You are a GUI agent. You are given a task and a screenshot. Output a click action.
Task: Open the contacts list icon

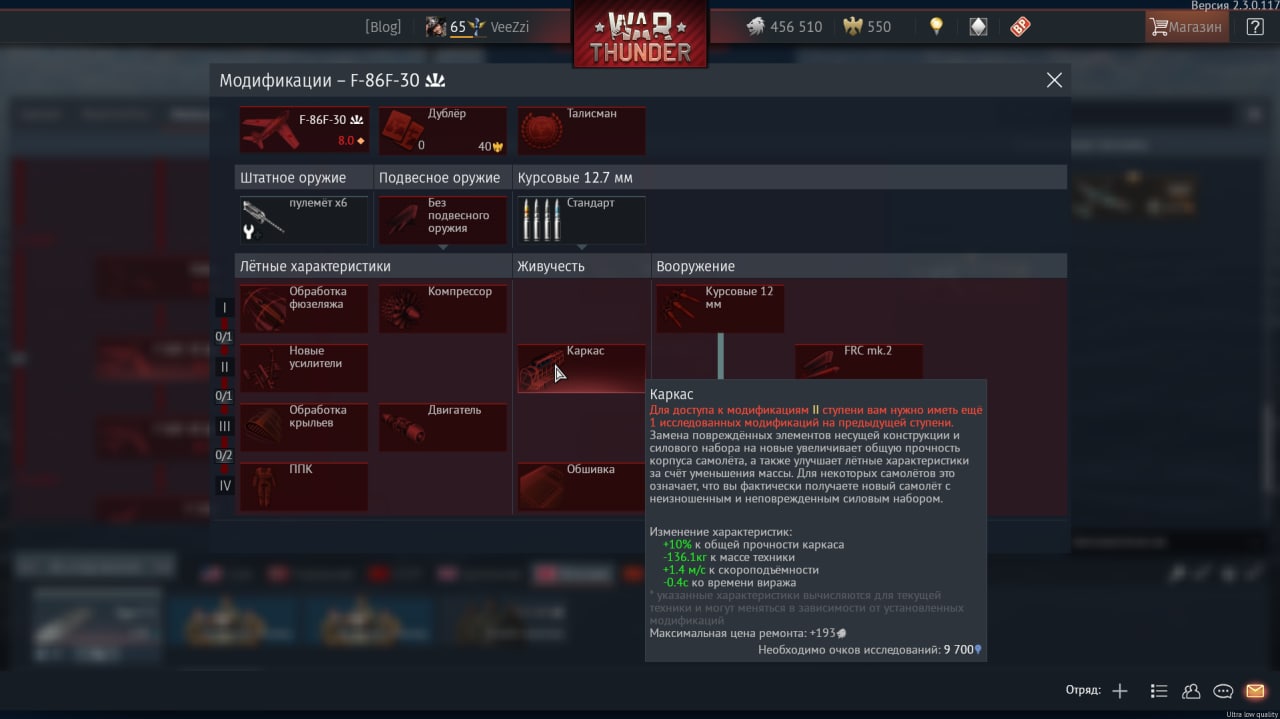coord(1159,691)
